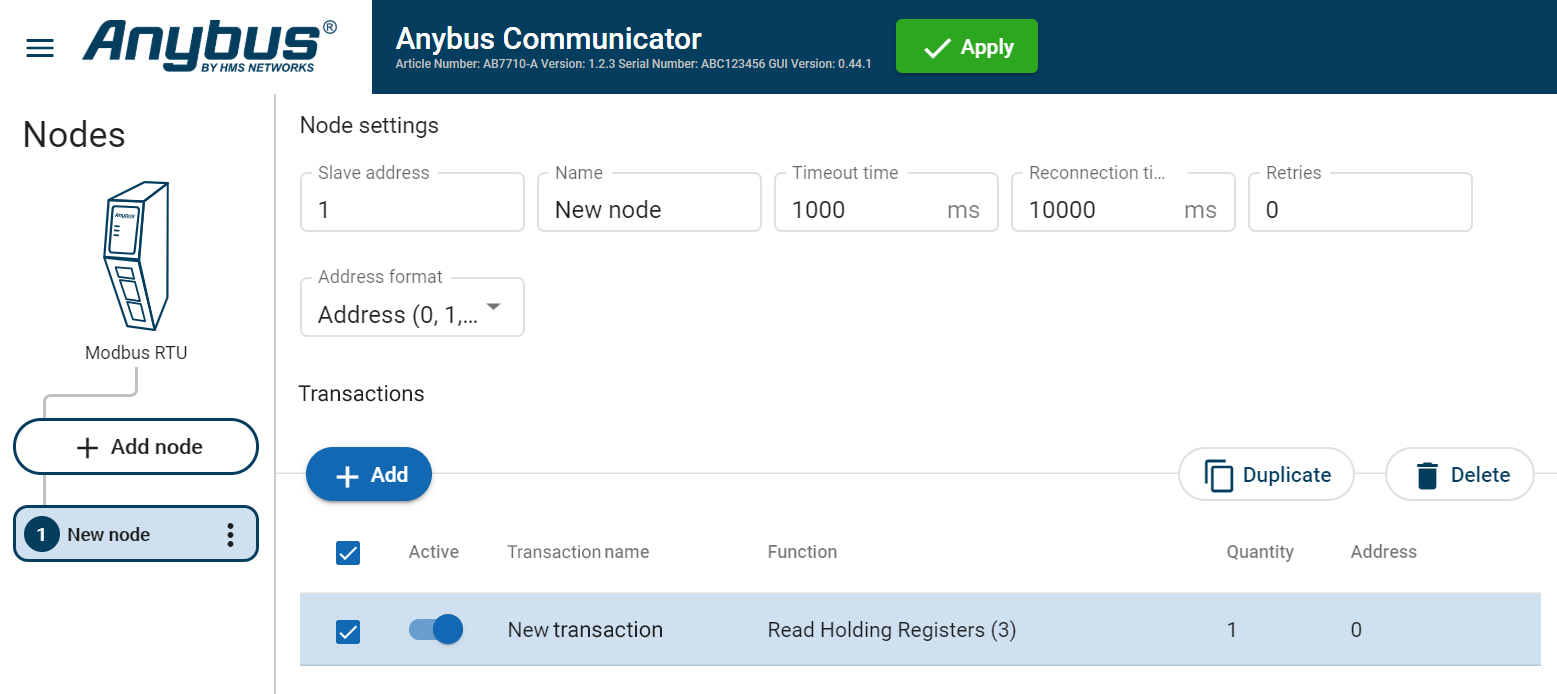The height and width of the screenshot is (694, 1557).
Task: Click the hamburger navigation menu icon
Action: point(39,46)
